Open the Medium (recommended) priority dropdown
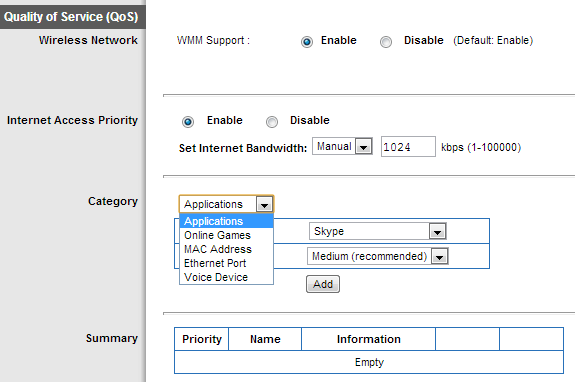Viewport: 575px width, 382px height. 377,256
